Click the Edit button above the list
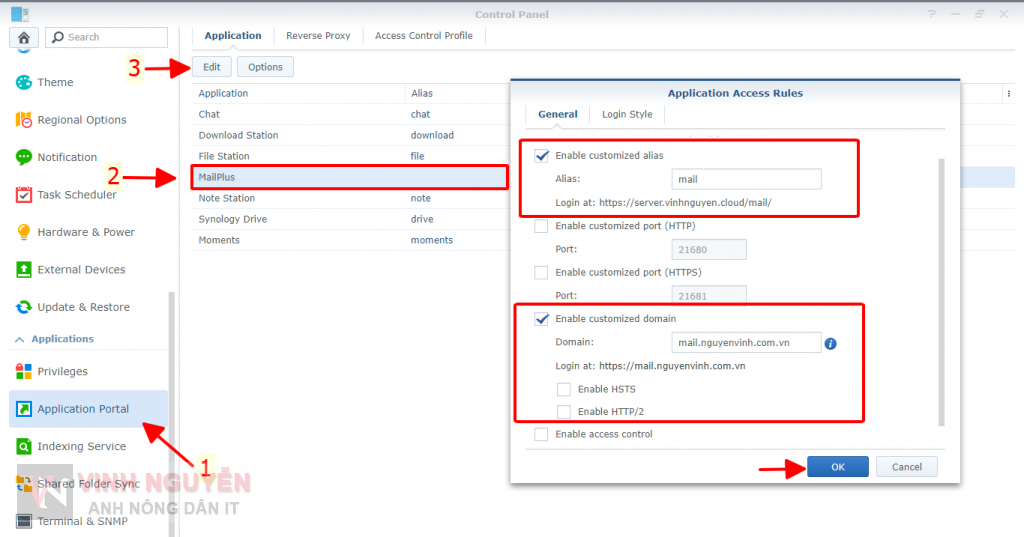Viewport: 1024px width, 537px height. click(212, 67)
